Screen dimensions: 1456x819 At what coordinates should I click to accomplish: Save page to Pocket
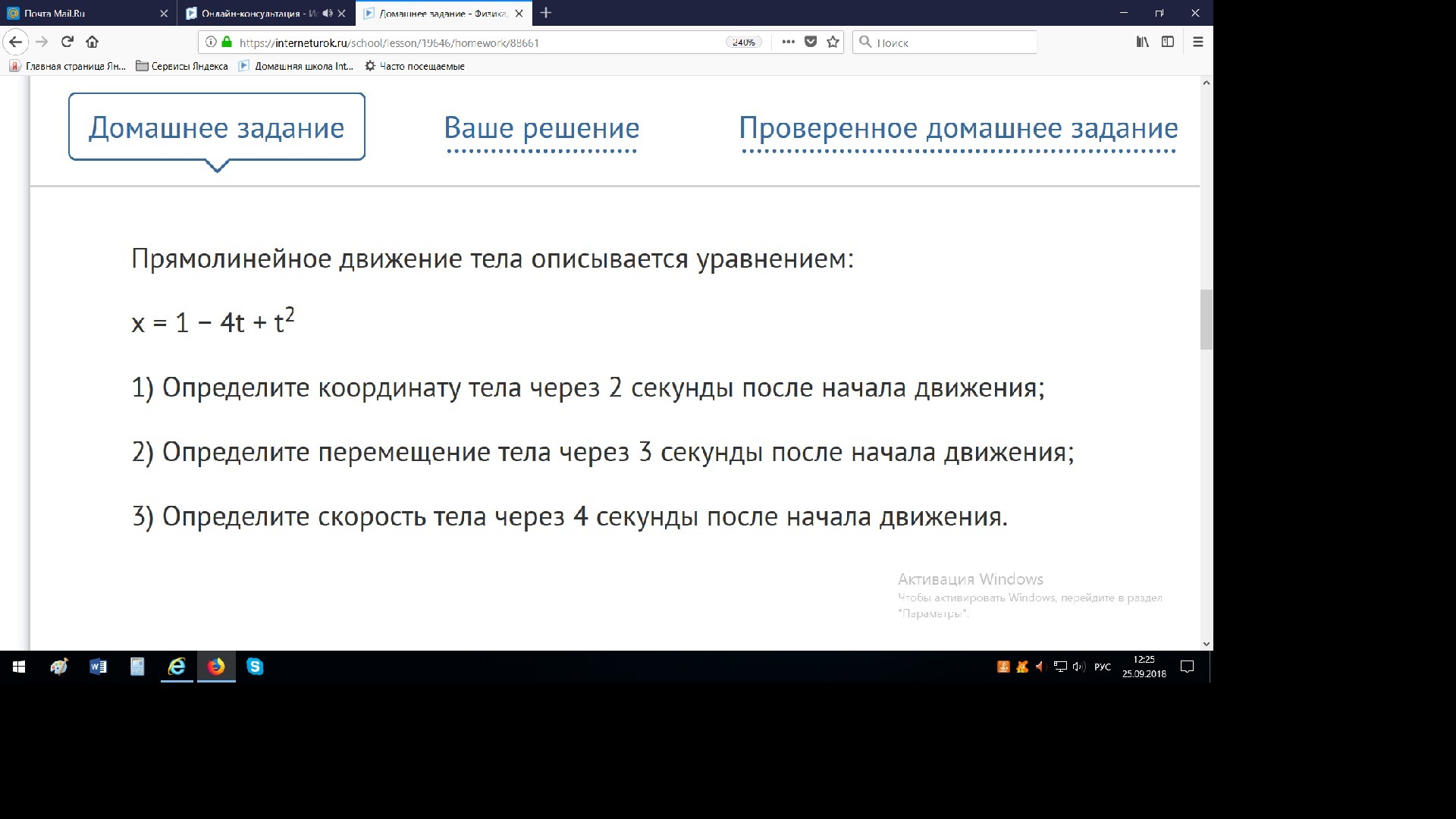point(811,42)
